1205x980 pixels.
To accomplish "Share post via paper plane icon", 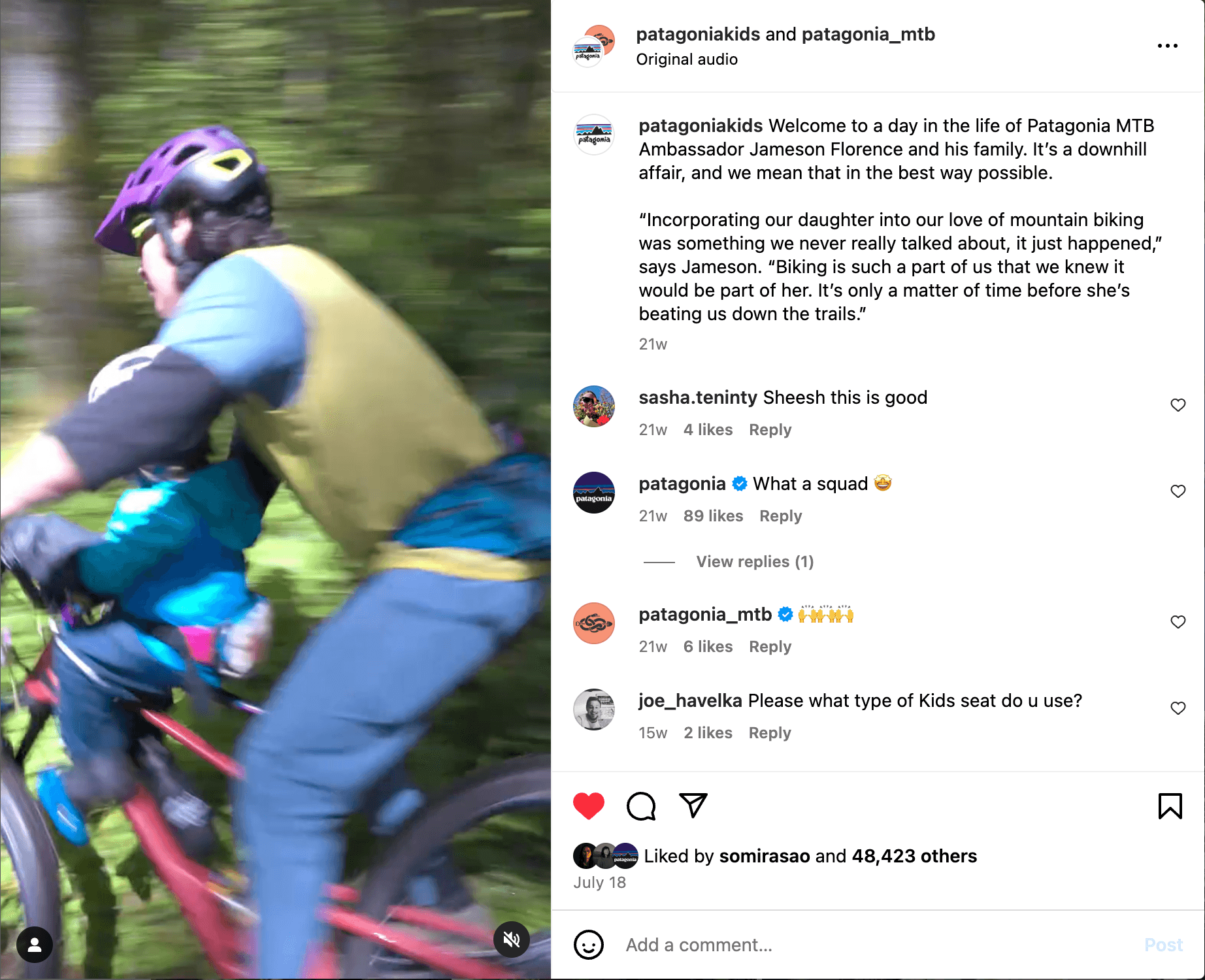I will [x=693, y=806].
